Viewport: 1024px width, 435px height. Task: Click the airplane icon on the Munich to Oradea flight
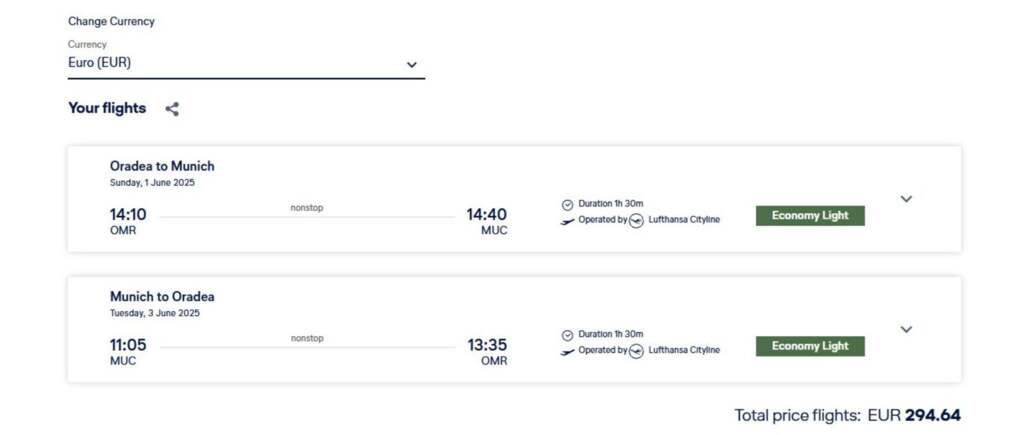(x=568, y=351)
